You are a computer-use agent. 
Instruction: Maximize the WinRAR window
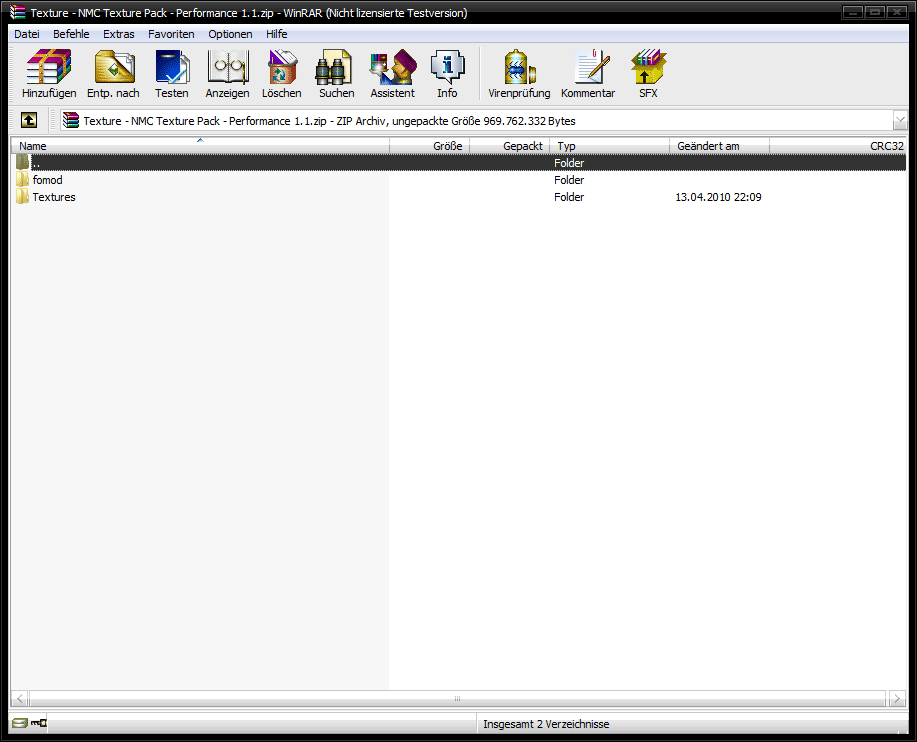click(x=875, y=12)
